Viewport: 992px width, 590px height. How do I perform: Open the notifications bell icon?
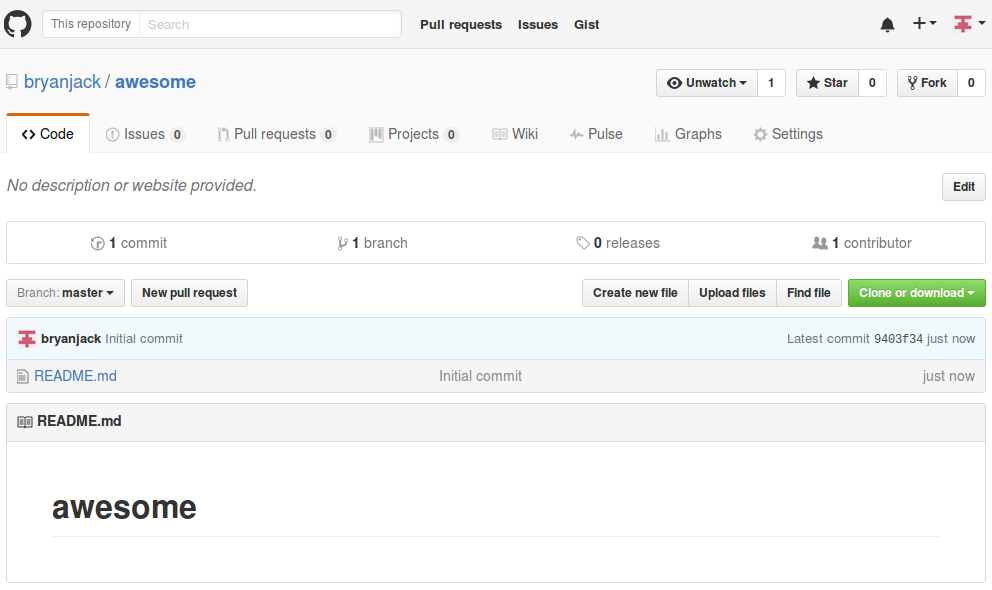point(887,25)
